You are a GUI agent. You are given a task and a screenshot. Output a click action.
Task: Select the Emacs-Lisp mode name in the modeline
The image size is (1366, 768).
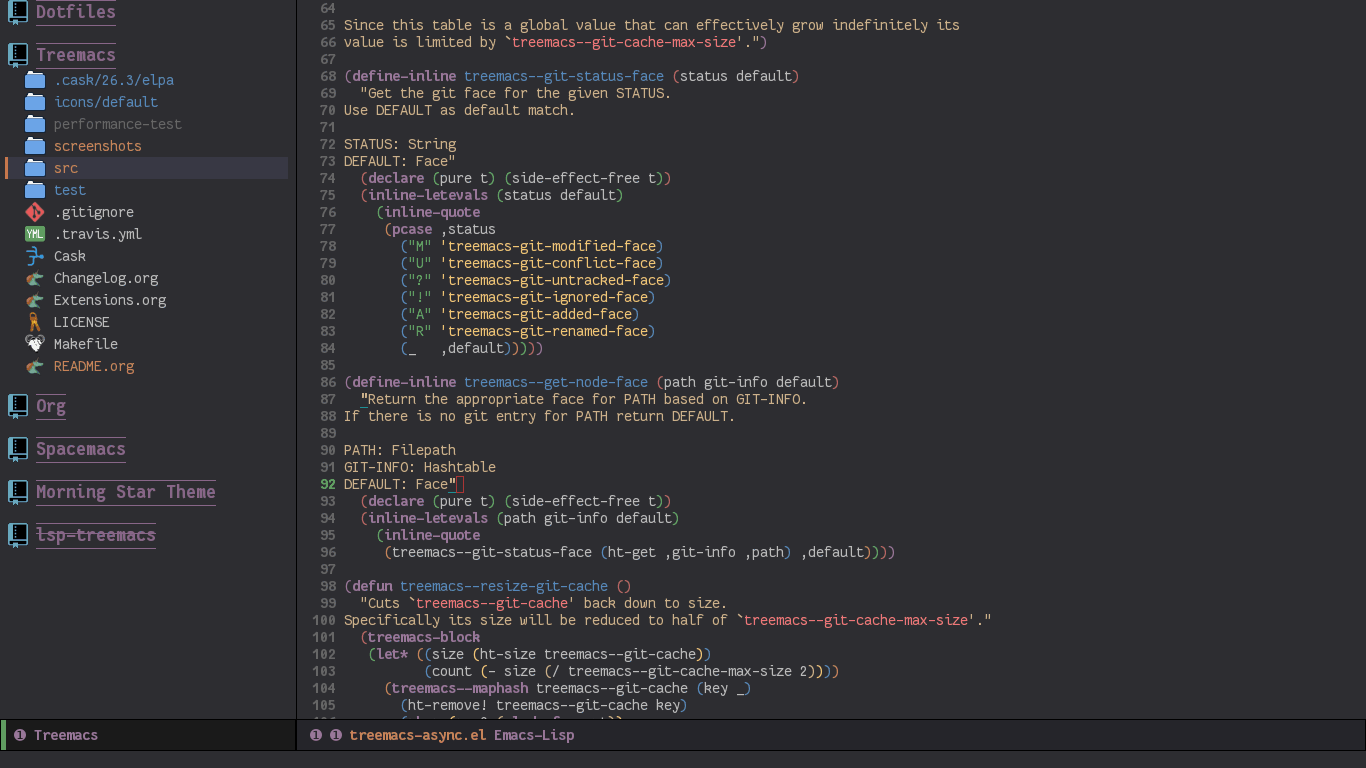click(x=534, y=735)
